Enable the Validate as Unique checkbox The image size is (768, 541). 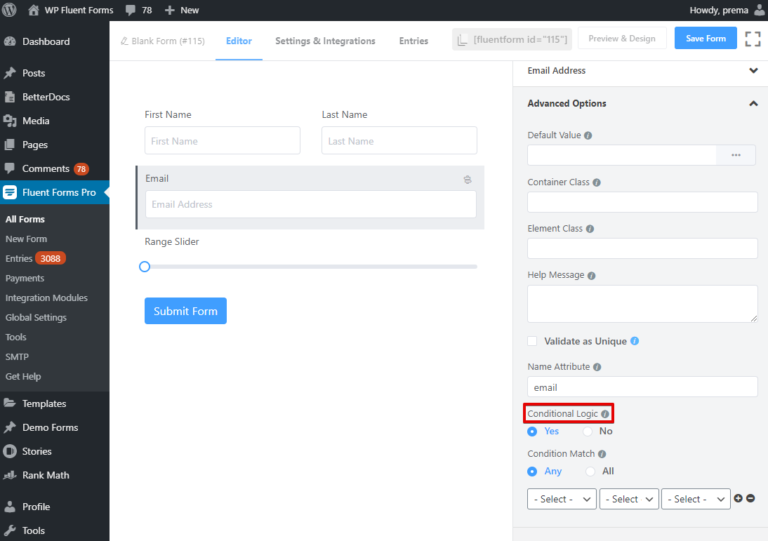(x=532, y=341)
